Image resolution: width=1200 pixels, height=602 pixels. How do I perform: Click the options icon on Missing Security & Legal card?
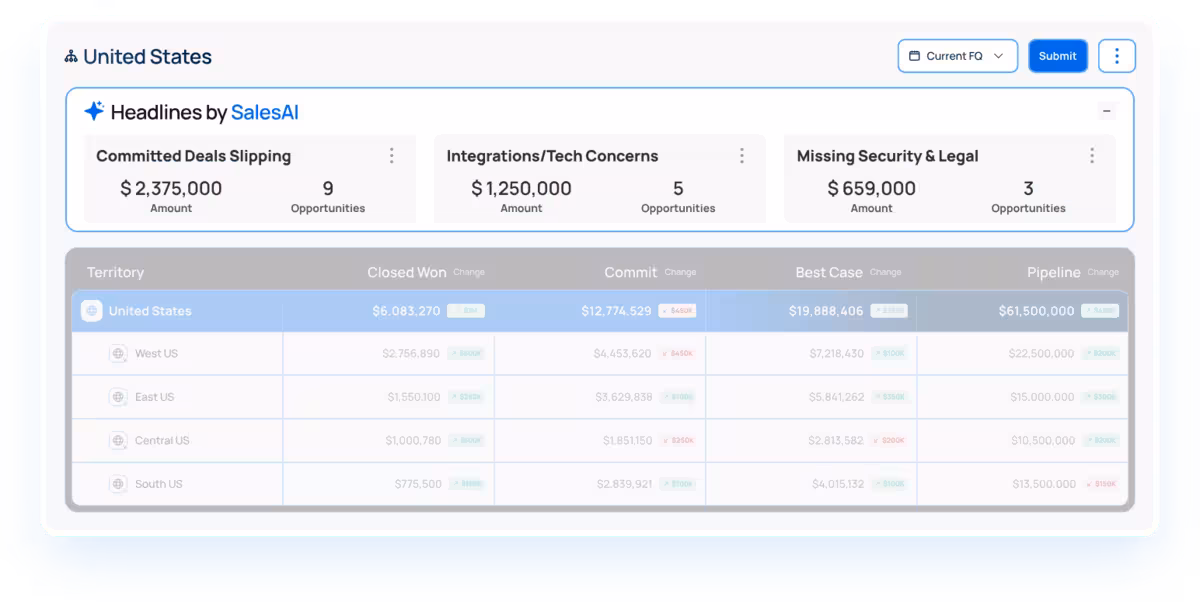(x=1092, y=155)
